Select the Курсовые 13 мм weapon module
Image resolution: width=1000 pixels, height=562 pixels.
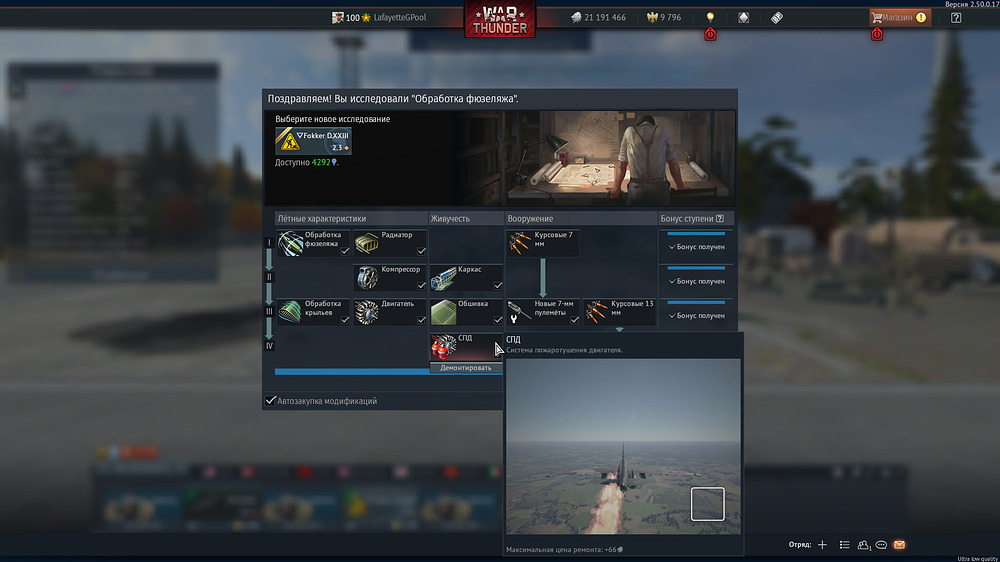click(598, 312)
